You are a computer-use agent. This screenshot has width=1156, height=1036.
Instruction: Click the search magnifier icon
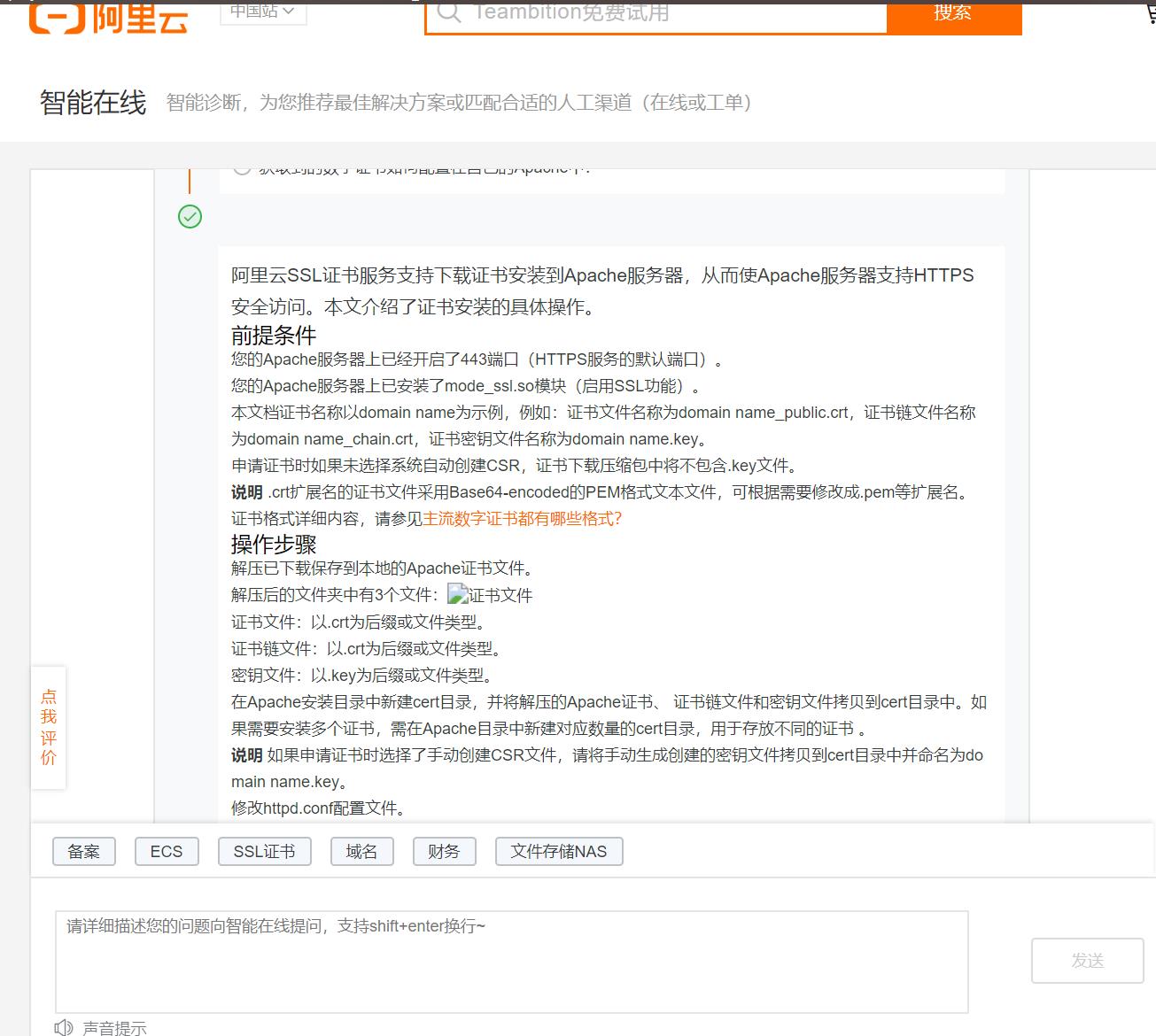pyautogui.click(x=449, y=12)
